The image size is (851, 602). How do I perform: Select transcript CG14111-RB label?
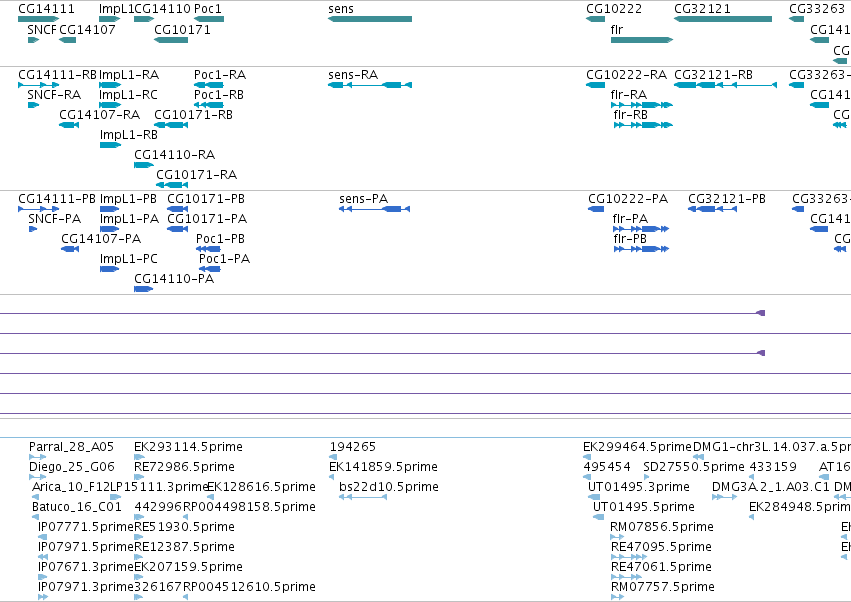tap(58, 74)
